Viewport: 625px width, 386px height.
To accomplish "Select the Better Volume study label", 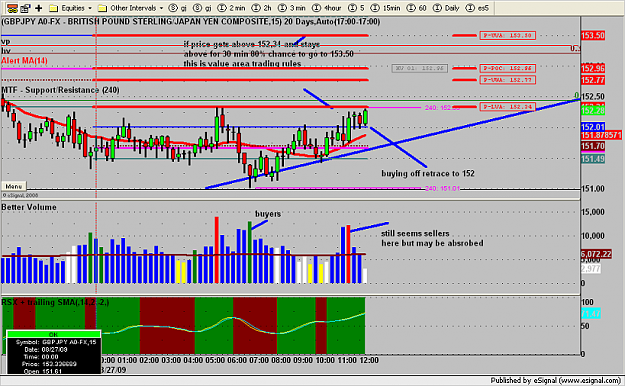I will coord(29,207).
